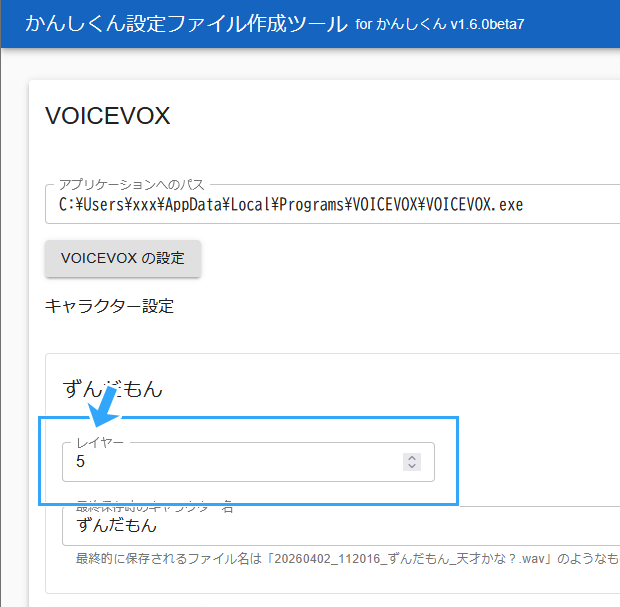The width and height of the screenshot is (620, 607).
Task: Edit the アプリケーションへのパス input field
Action: point(333,204)
